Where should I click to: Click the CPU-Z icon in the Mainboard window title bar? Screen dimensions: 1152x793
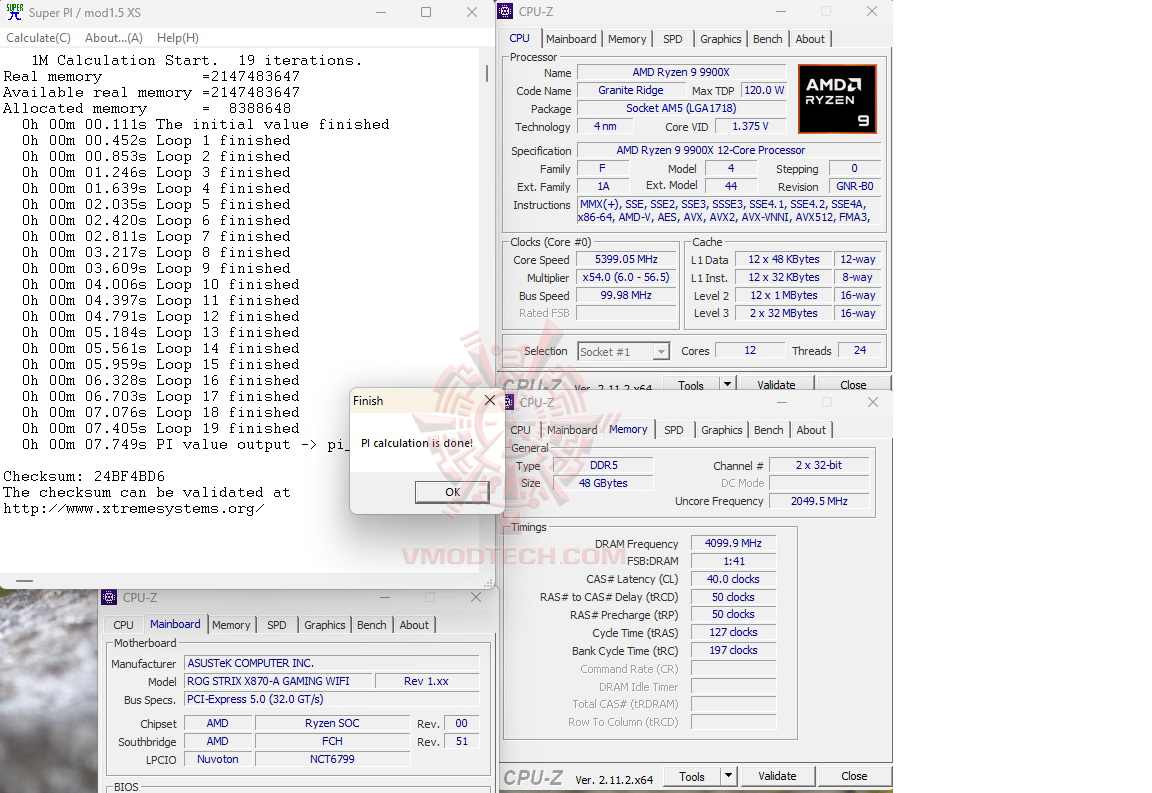click(x=109, y=598)
